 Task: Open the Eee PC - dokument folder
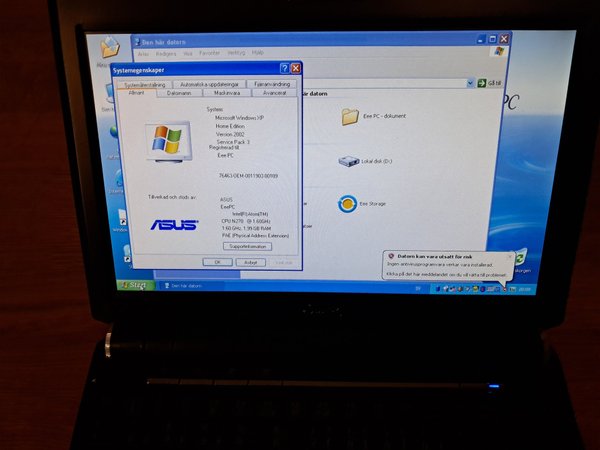point(350,117)
